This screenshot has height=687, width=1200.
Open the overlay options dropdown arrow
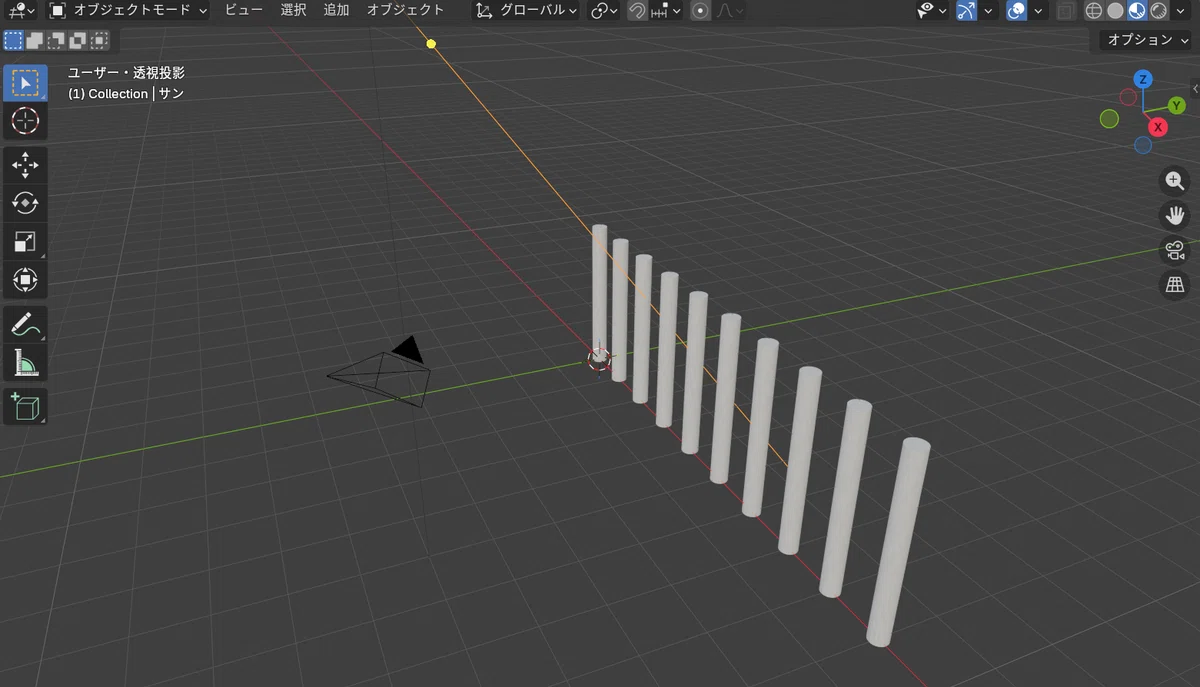(x=1039, y=10)
